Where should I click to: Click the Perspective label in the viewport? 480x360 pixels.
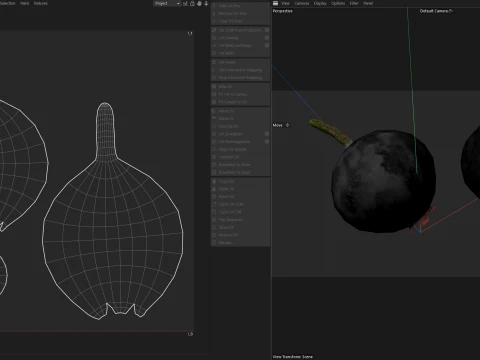coord(282,11)
